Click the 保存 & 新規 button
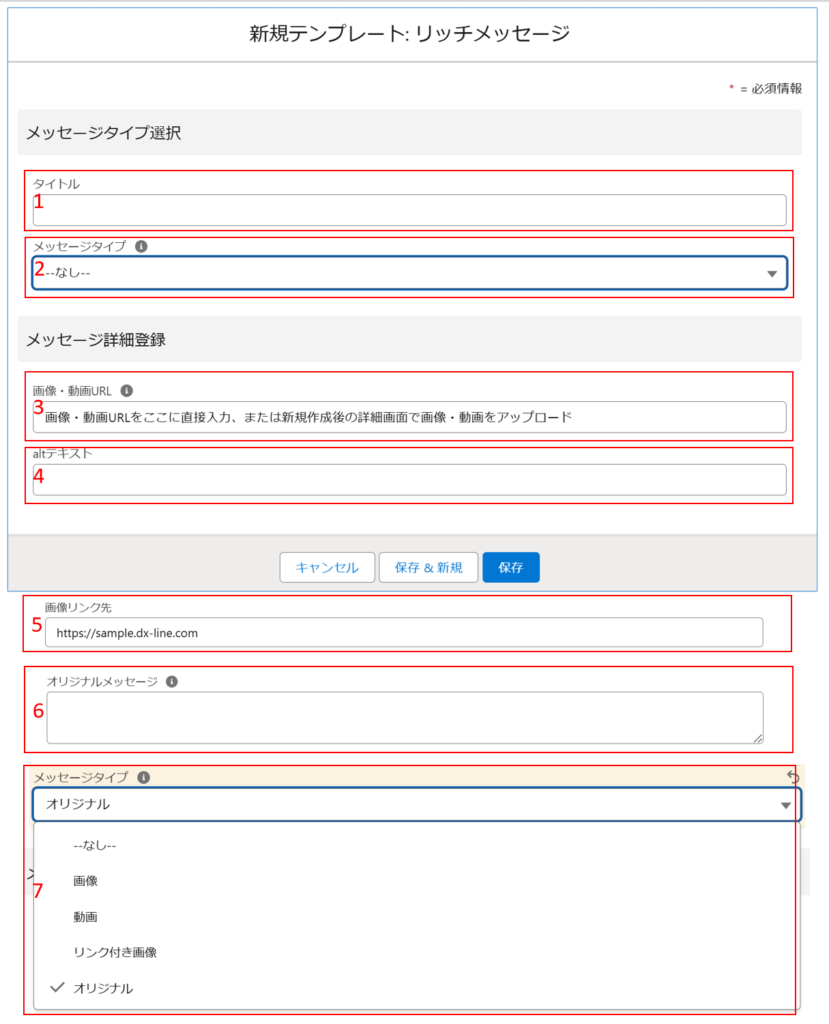This screenshot has height=1024, width=829. pos(428,567)
